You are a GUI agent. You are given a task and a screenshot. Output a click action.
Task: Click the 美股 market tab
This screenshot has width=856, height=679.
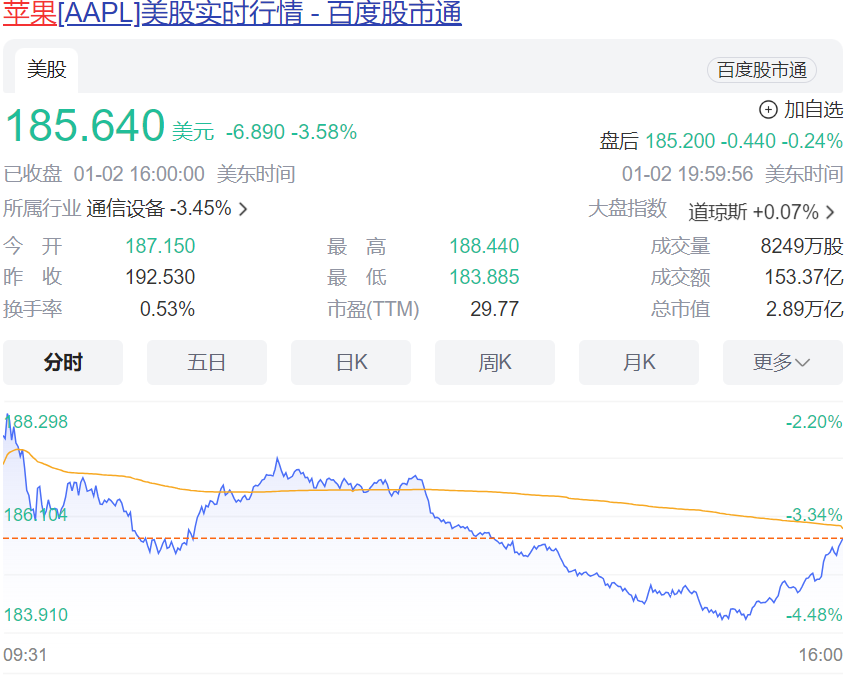pos(44,70)
